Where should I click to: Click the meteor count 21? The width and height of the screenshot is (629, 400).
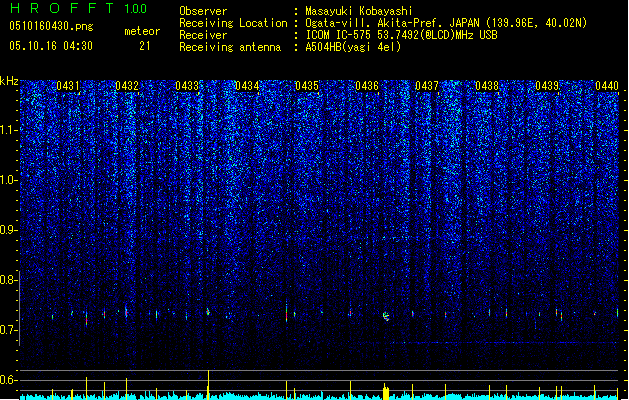coord(145,46)
